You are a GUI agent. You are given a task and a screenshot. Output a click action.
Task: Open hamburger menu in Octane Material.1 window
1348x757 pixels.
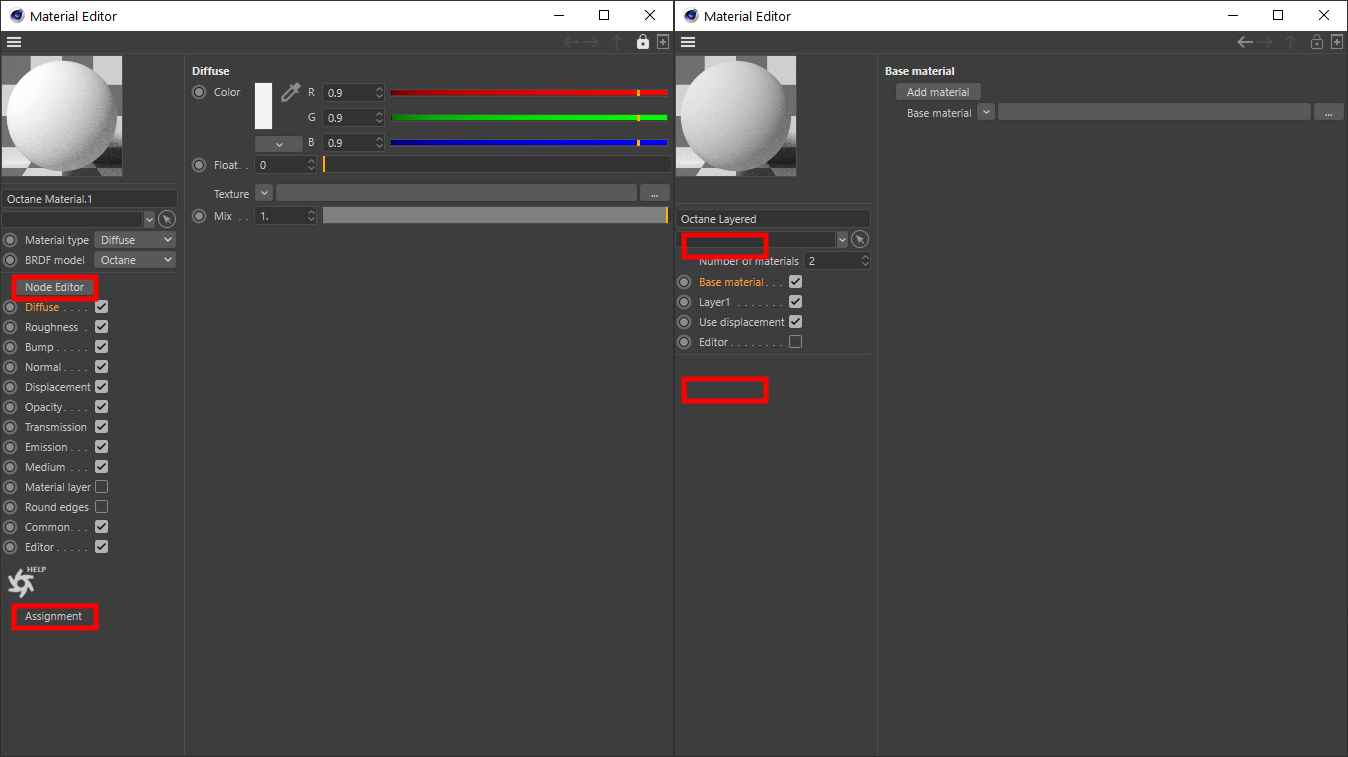point(14,42)
